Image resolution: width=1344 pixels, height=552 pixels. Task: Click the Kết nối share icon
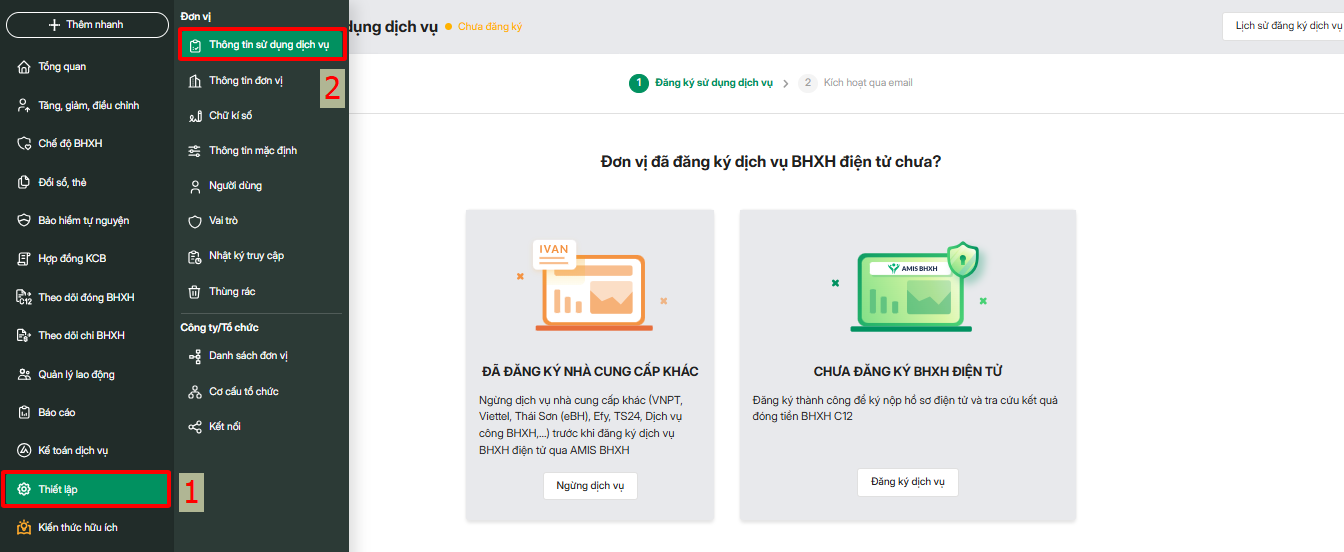[195, 427]
